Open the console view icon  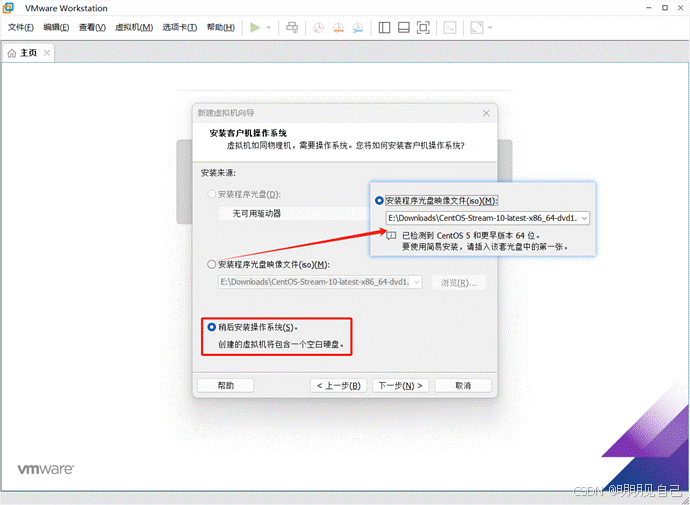450,28
